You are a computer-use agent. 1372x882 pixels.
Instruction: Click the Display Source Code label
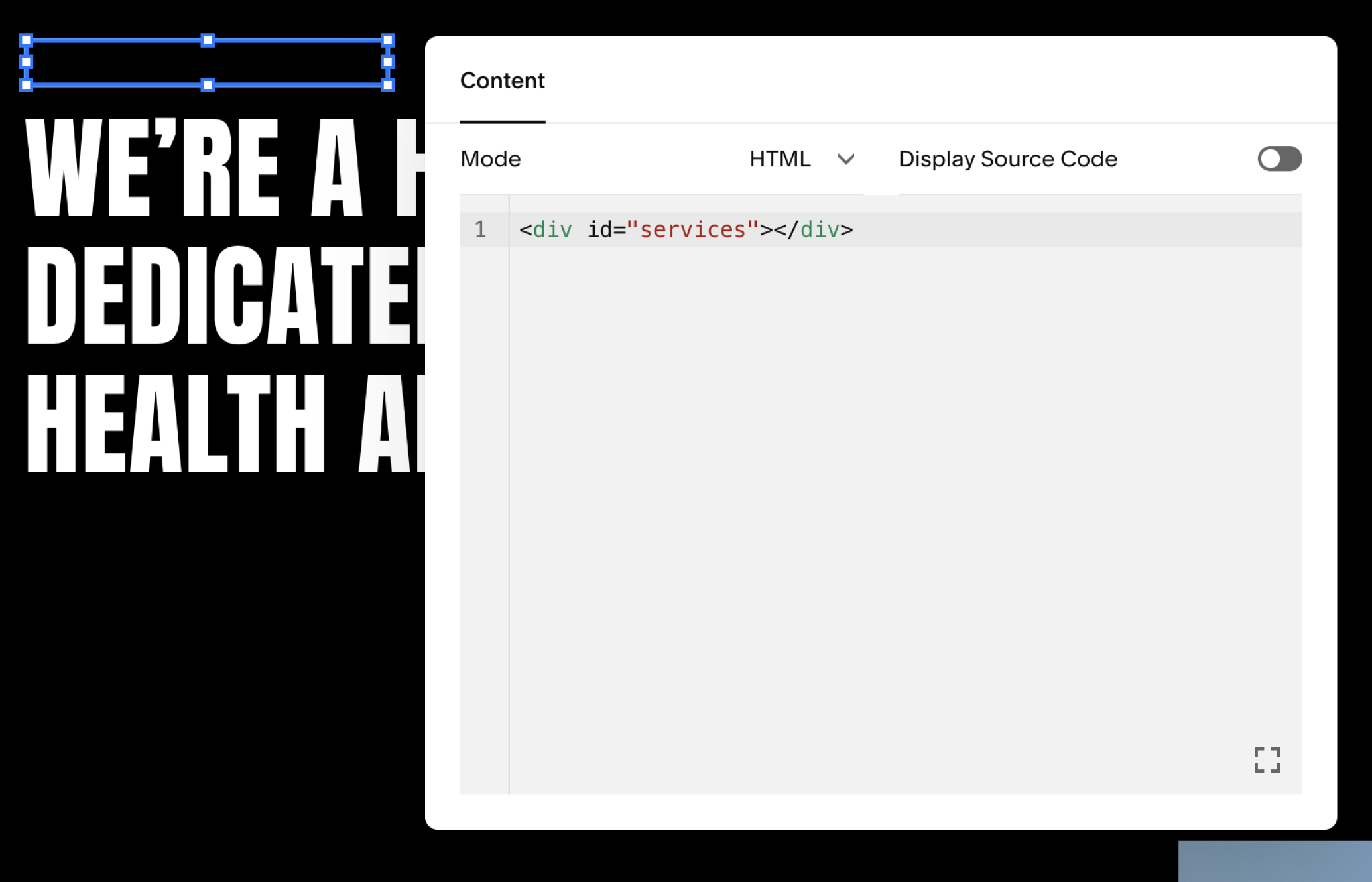coord(1007,159)
